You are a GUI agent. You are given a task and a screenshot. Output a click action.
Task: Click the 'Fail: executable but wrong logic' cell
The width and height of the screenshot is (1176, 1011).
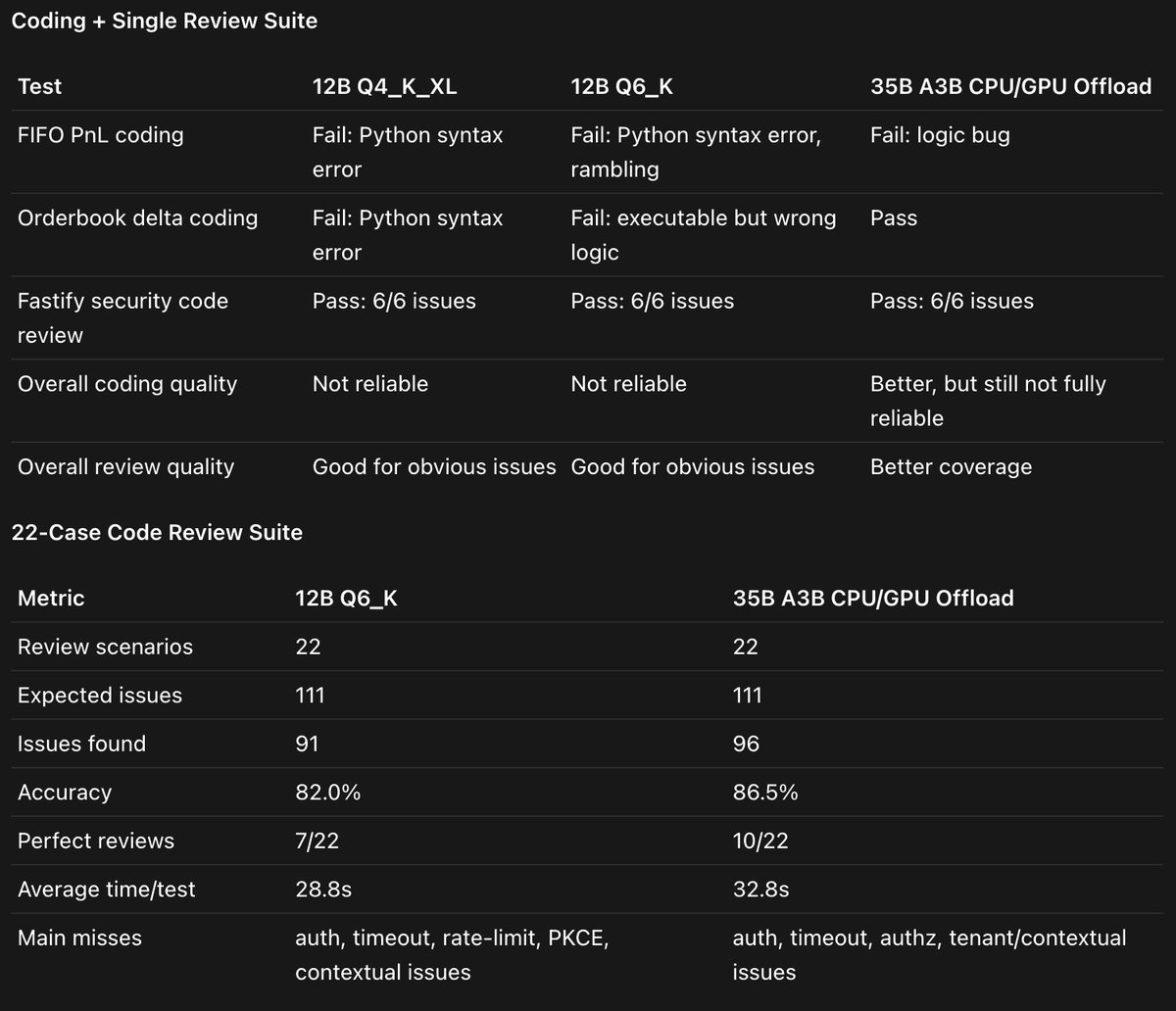point(704,234)
